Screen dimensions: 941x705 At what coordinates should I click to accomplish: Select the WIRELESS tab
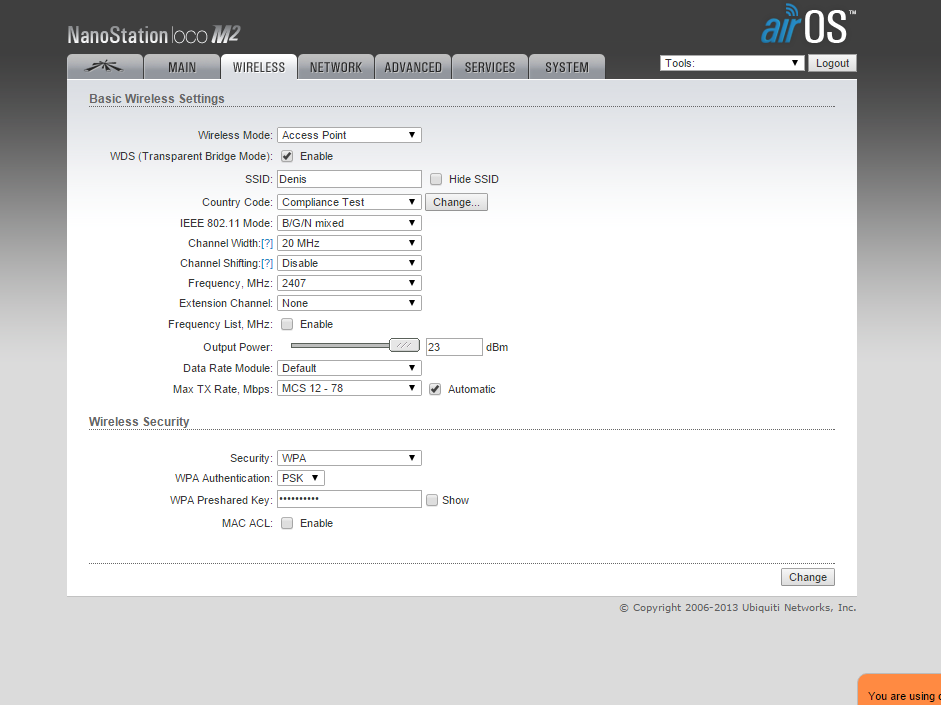point(259,67)
